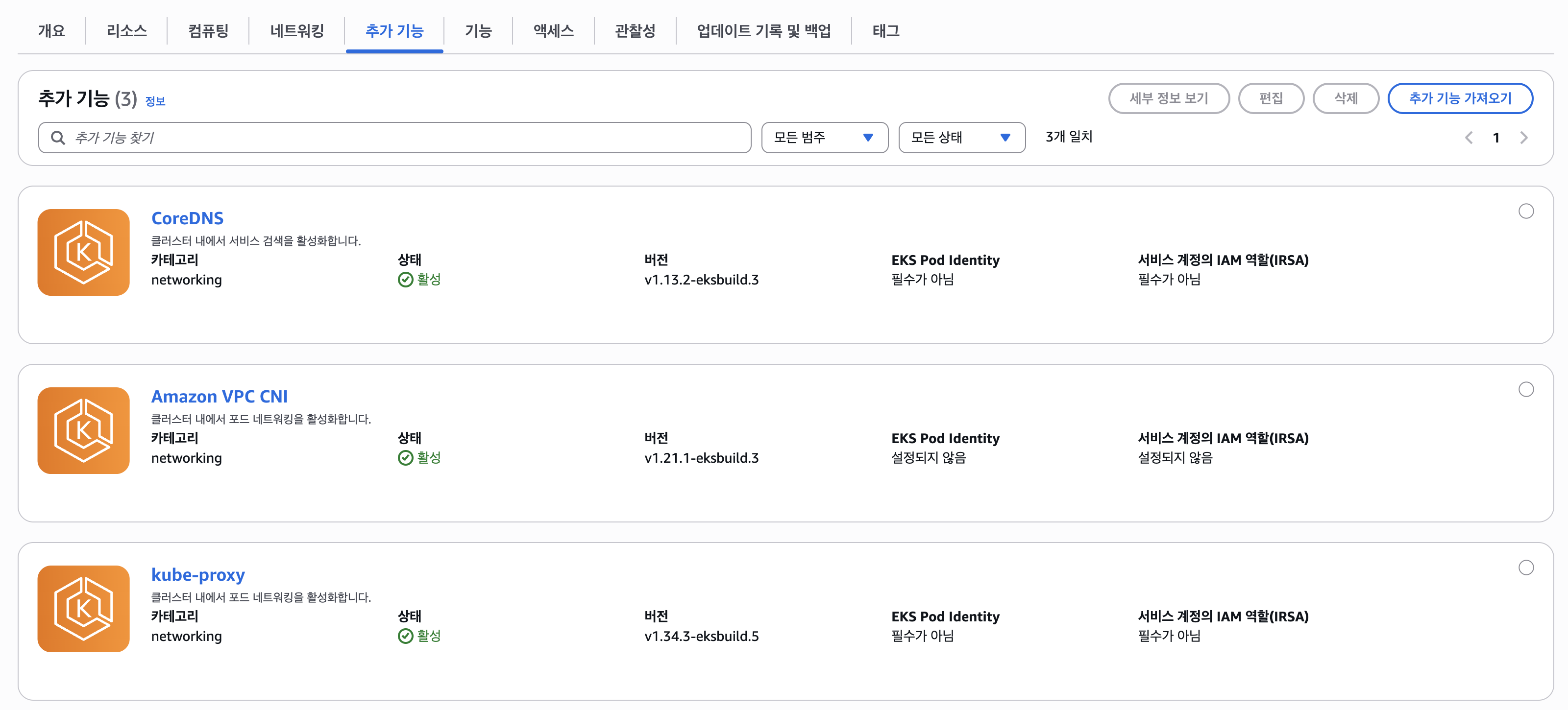Switch to the 관찰성 tab
The height and width of the screenshot is (710, 1568).
coord(635,31)
